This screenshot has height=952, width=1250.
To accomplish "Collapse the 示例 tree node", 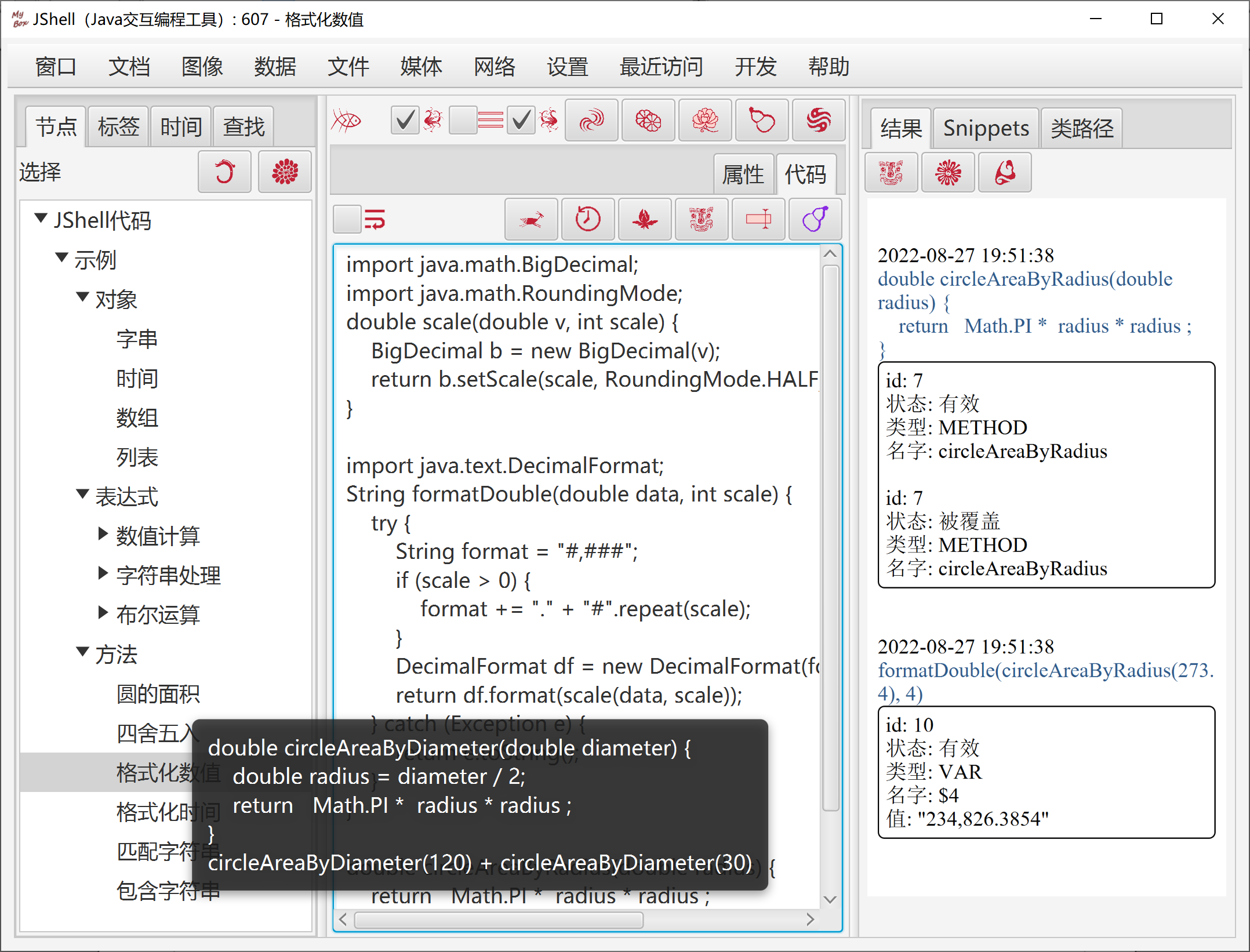I will pyautogui.click(x=61, y=257).
